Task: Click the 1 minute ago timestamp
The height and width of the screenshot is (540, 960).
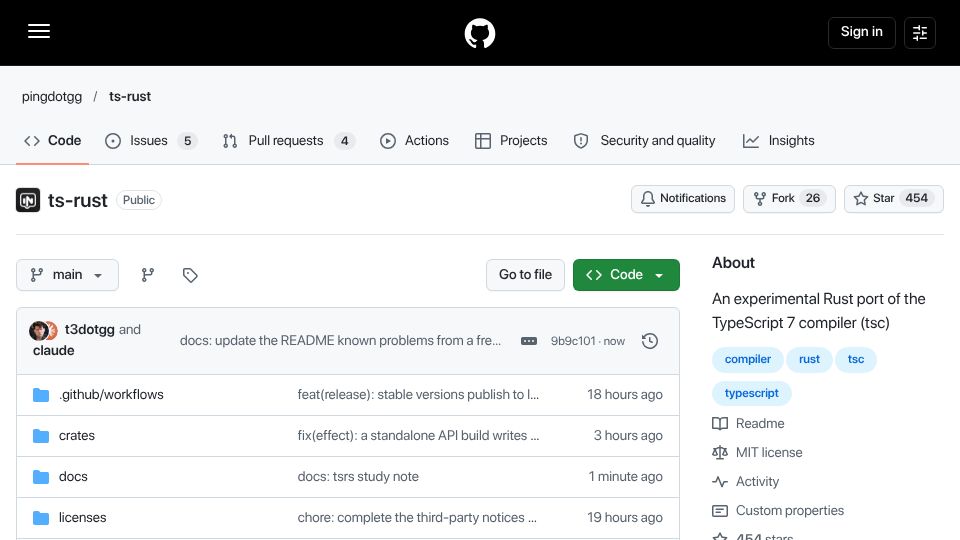Action: click(626, 477)
